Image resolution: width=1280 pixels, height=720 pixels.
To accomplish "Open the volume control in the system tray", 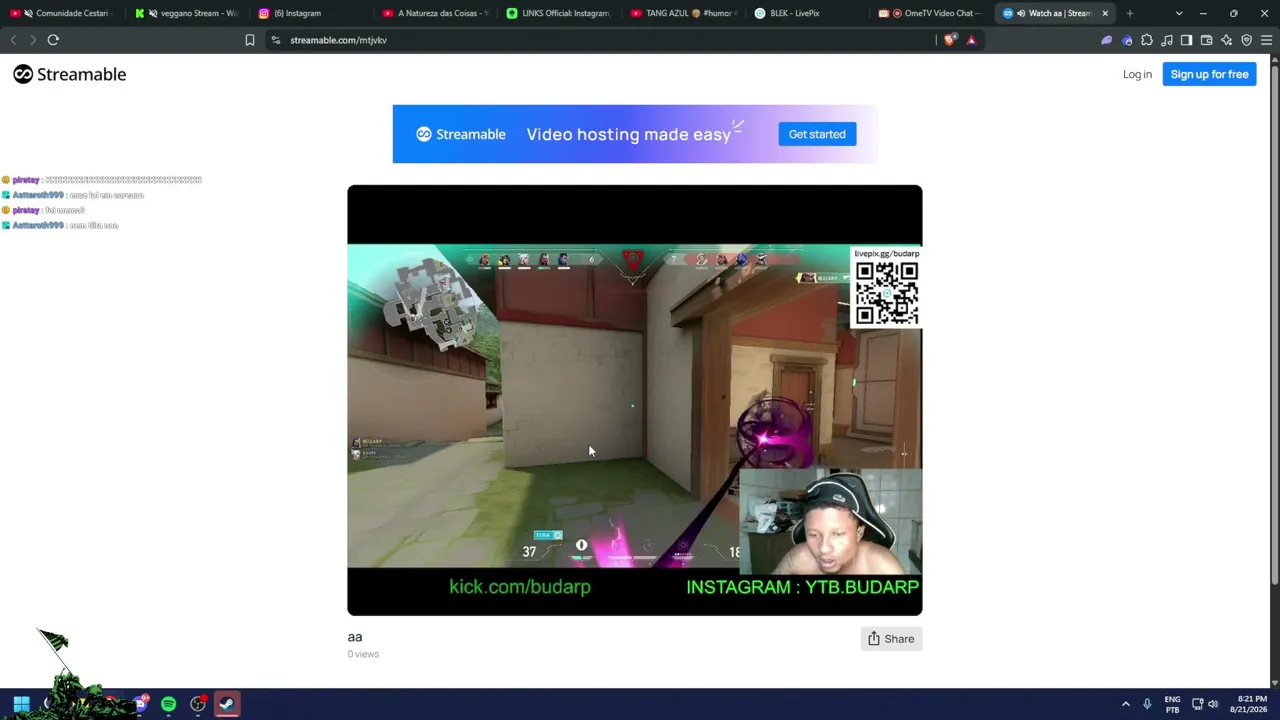I will [1213, 704].
